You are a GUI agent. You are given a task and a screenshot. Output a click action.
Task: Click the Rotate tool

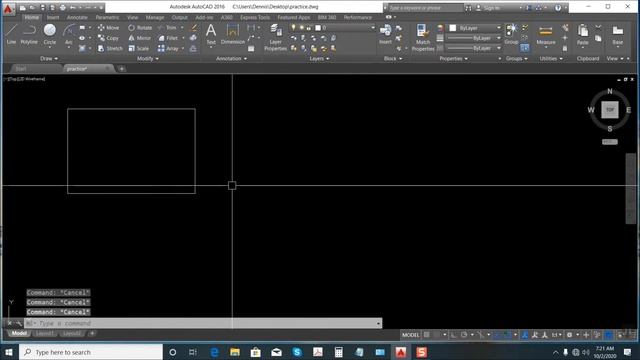(140, 28)
